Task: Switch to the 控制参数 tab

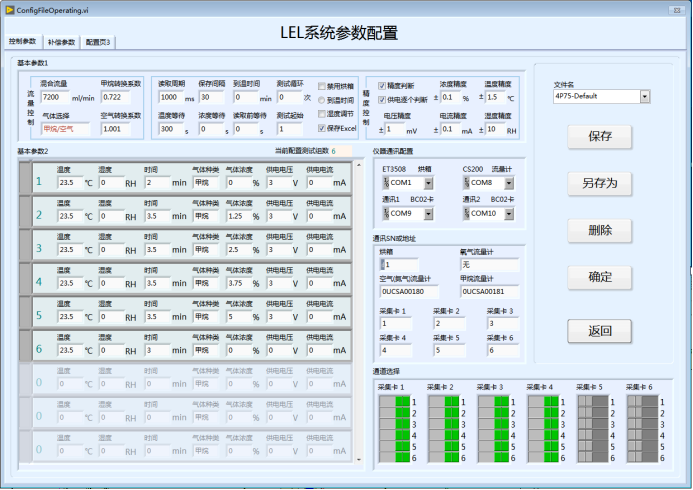Action: coord(23,41)
